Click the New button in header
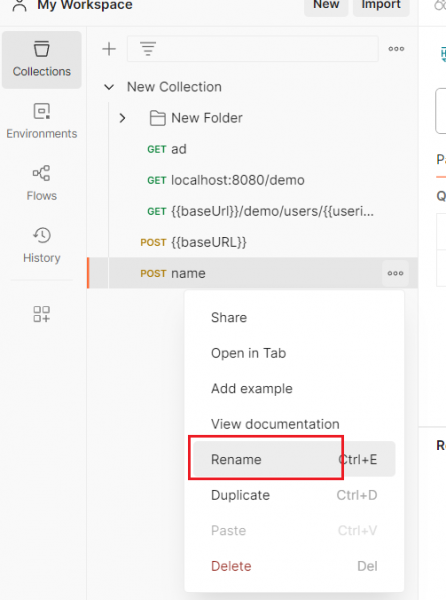The width and height of the screenshot is (446, 600). click(326, 5)
